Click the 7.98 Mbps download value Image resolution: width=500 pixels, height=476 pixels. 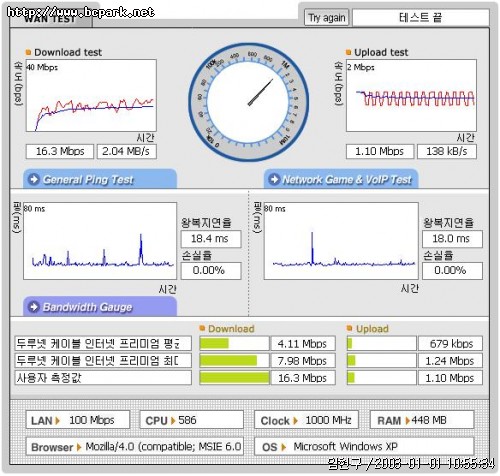click(303, 361)
